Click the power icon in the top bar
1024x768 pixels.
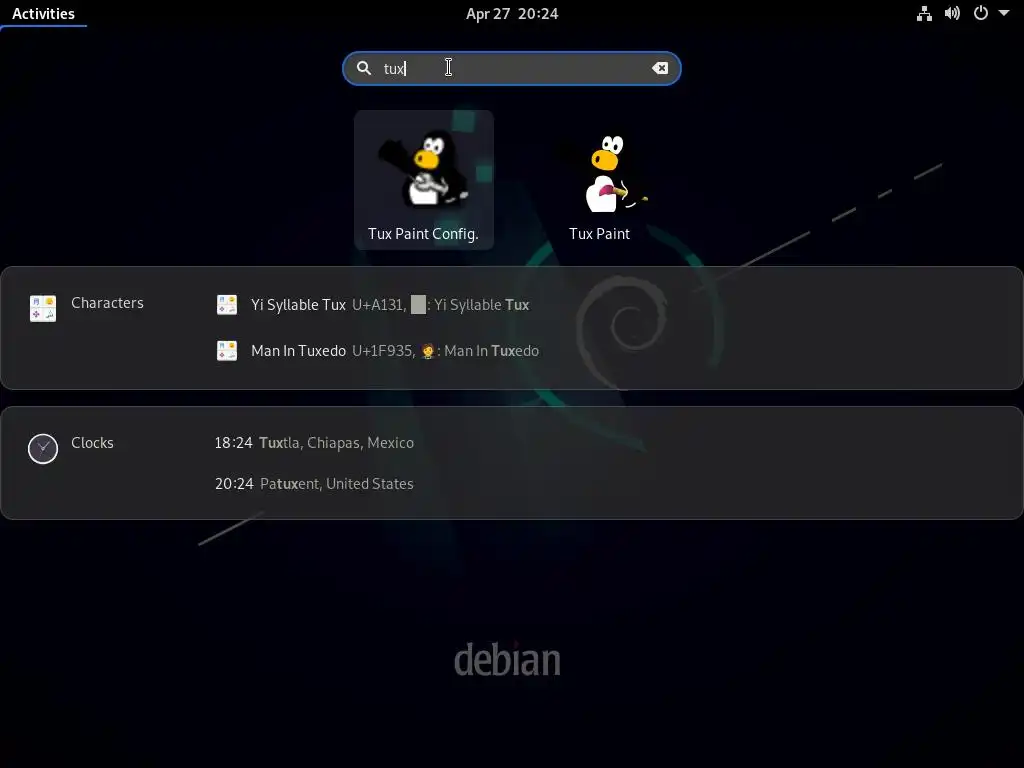pyautogui.click(x=981, y=13)
